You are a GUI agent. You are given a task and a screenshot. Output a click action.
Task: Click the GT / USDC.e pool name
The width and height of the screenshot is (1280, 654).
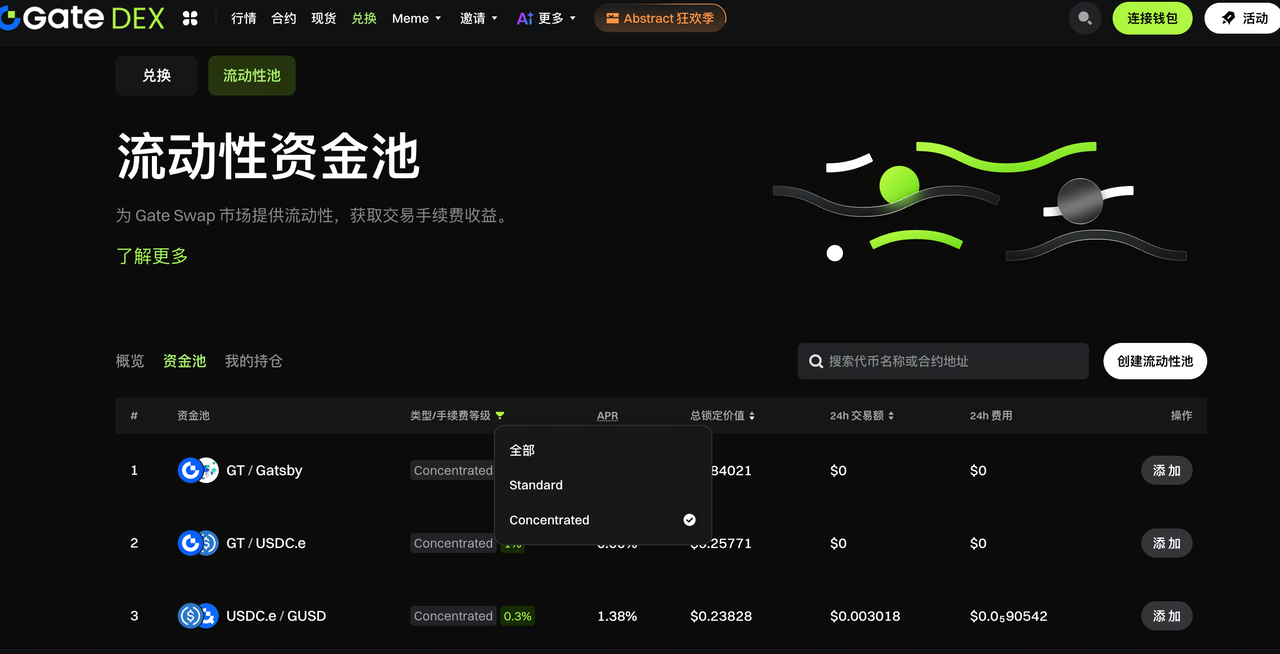pos(266,543)
